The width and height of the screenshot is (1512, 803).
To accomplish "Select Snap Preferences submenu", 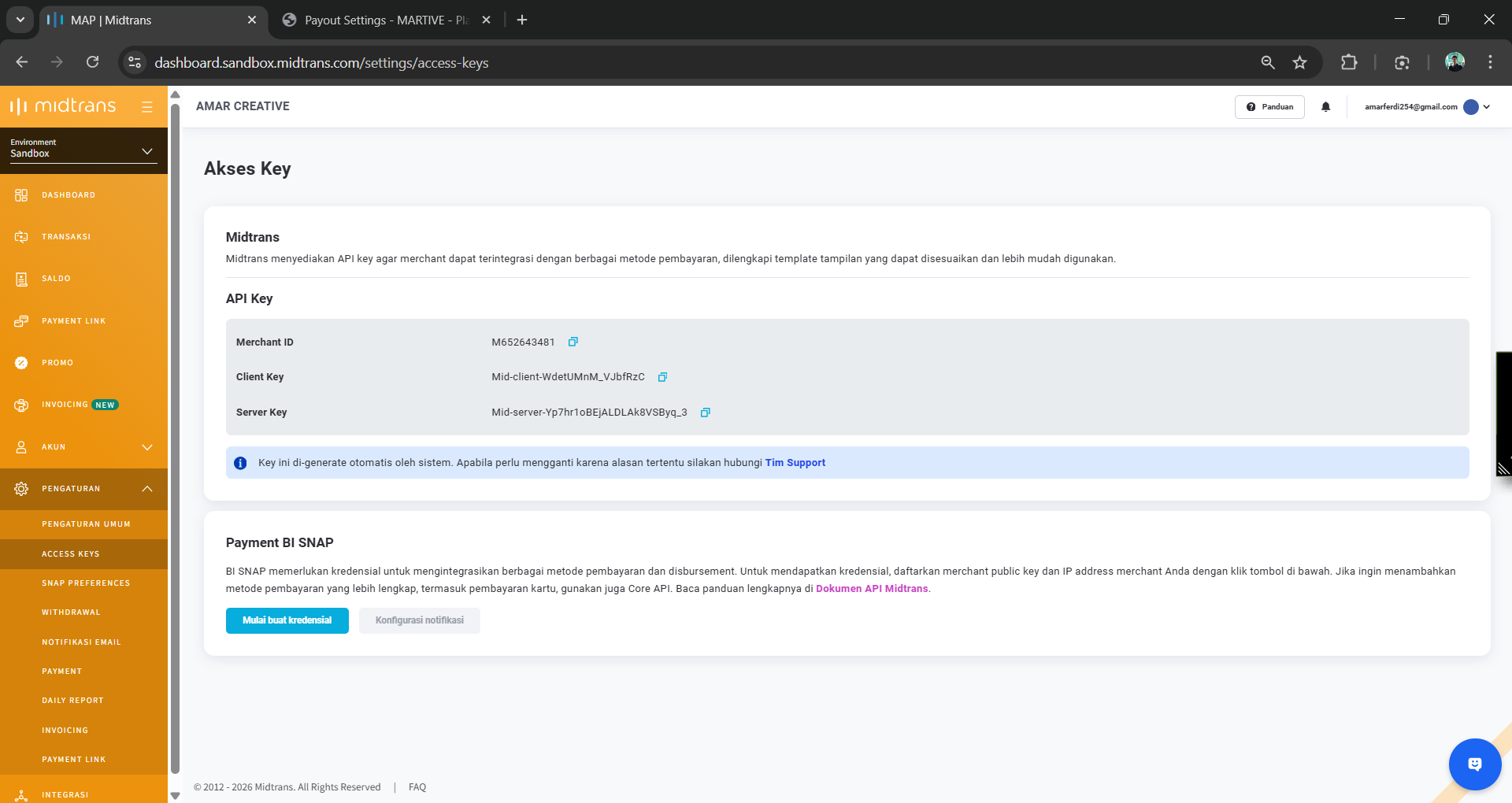I will [x=86, y=583].
